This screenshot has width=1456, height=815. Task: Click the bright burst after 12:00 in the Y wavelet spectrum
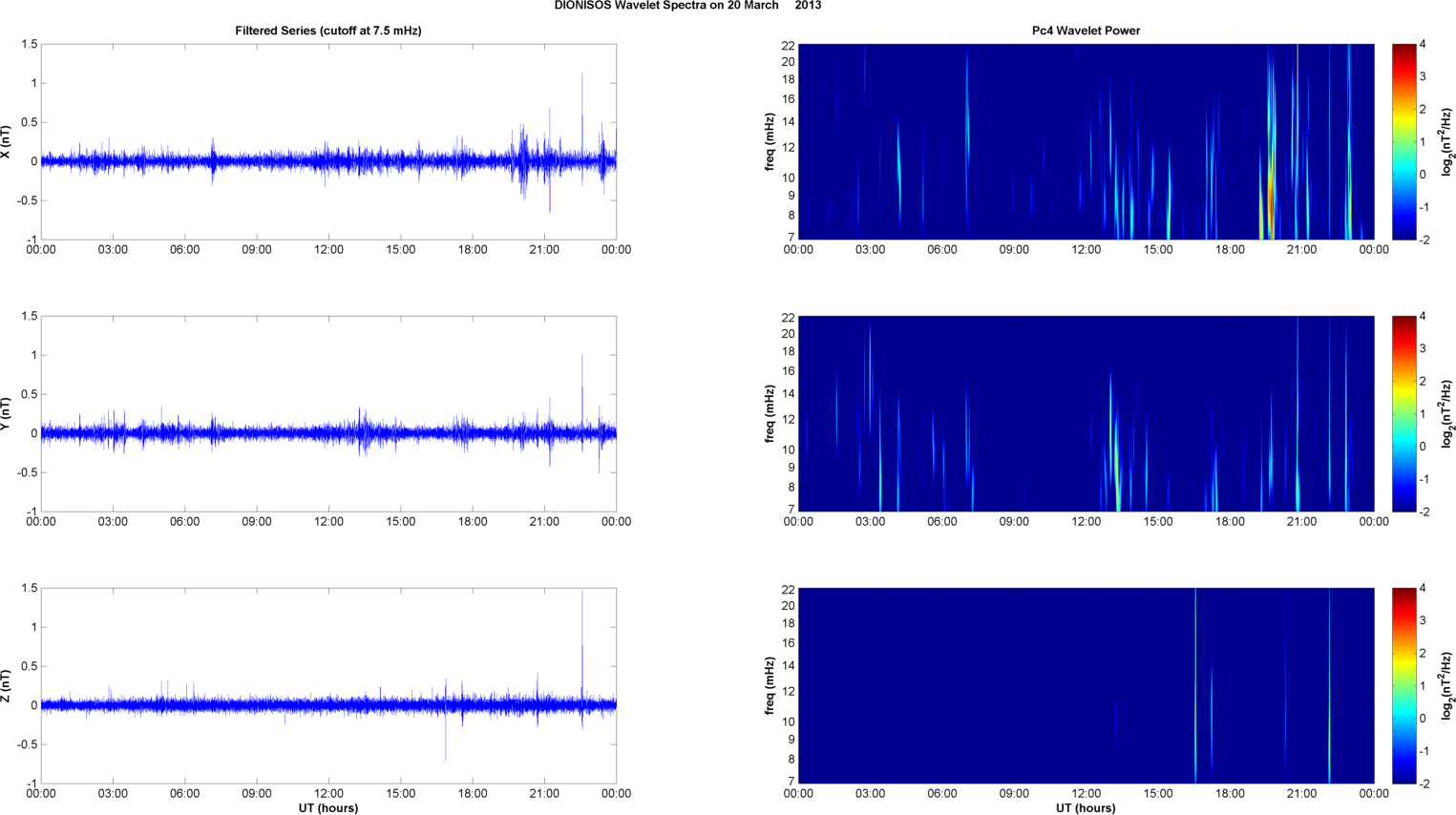point(1116,458)
